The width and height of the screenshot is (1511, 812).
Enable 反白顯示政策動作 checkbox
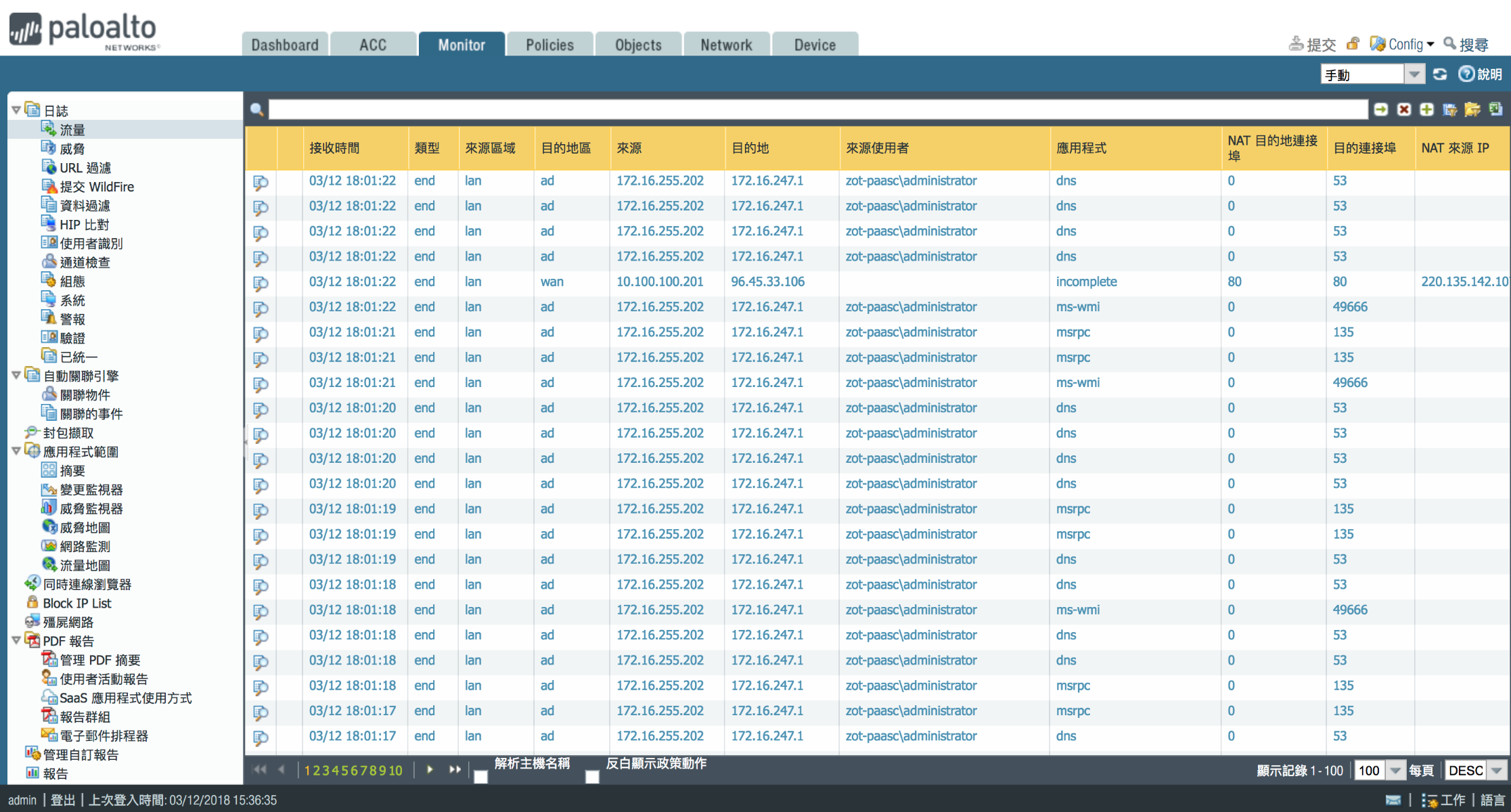click(x=592, y=775)
